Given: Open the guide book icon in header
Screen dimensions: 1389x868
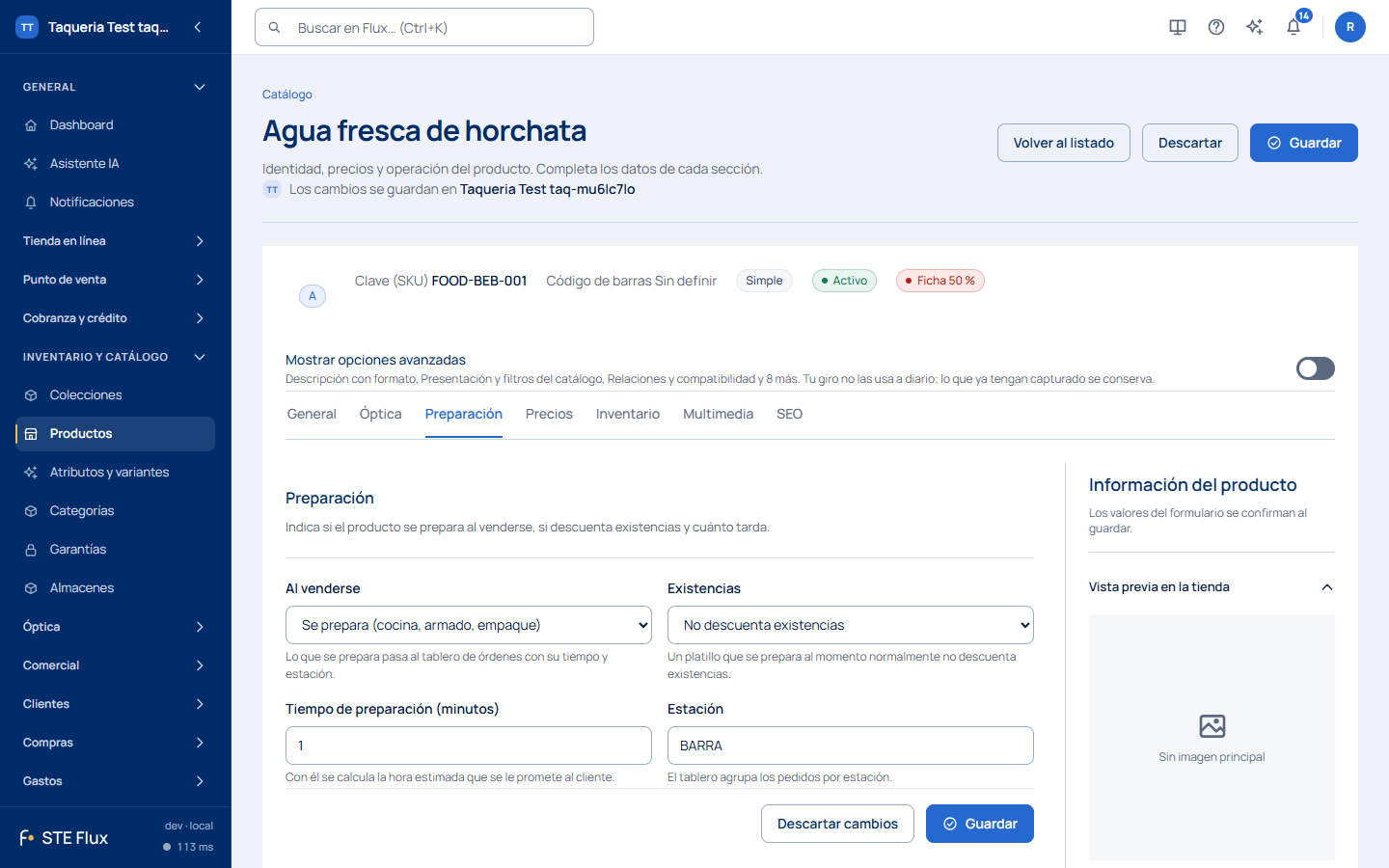Looking at the screenshot, I should (1178, 27).
